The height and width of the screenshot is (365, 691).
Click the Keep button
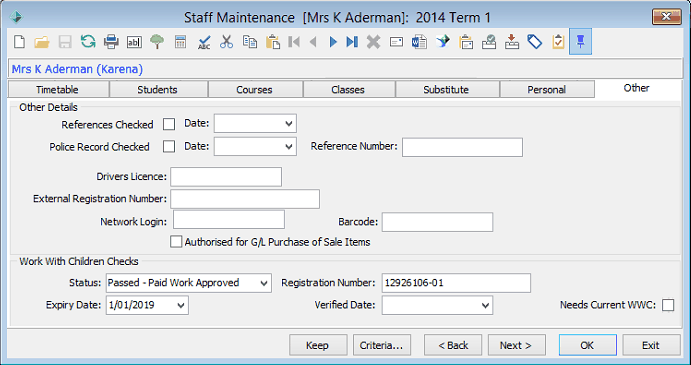click(317, 345)
